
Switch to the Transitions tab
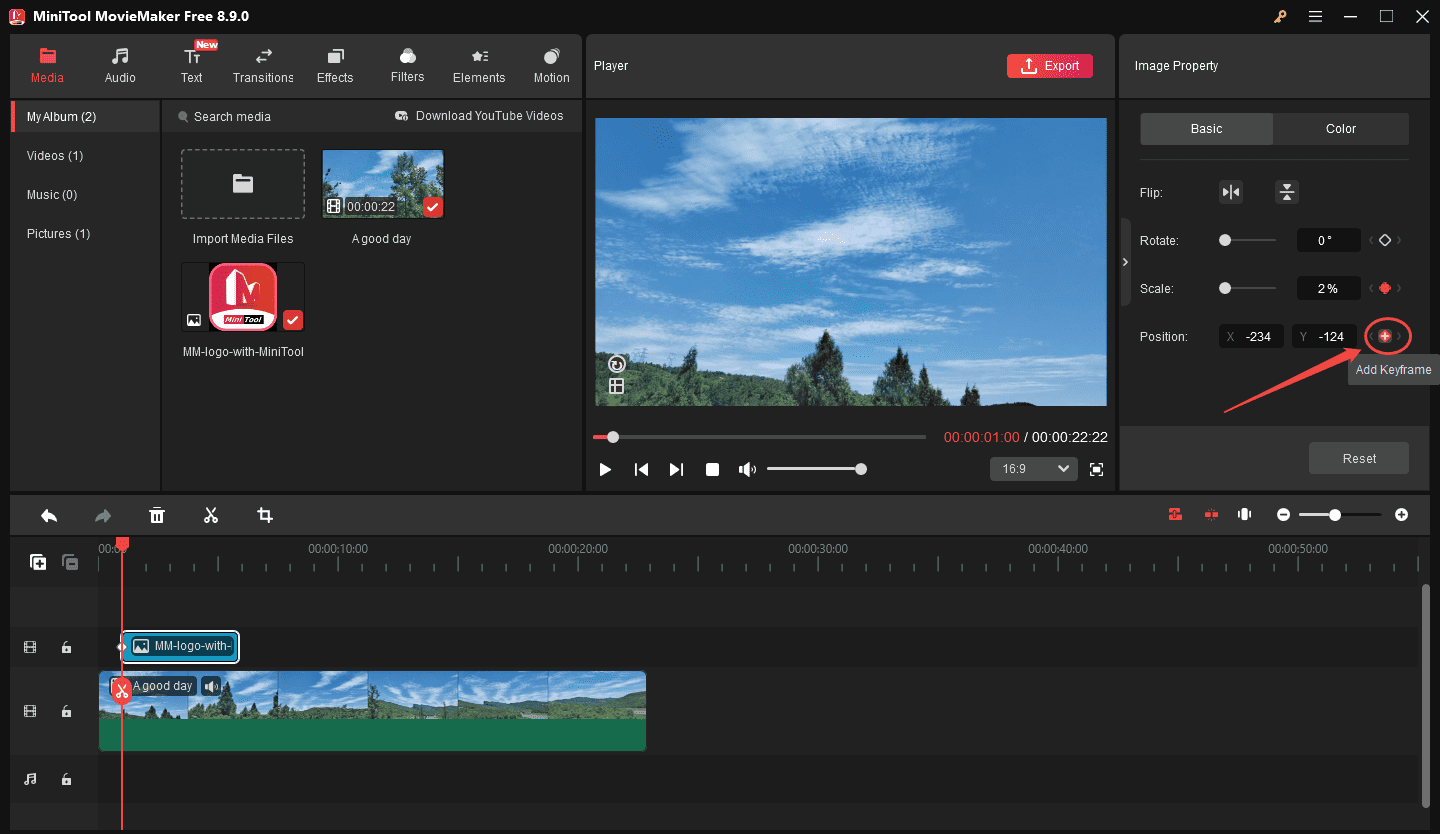263,65
